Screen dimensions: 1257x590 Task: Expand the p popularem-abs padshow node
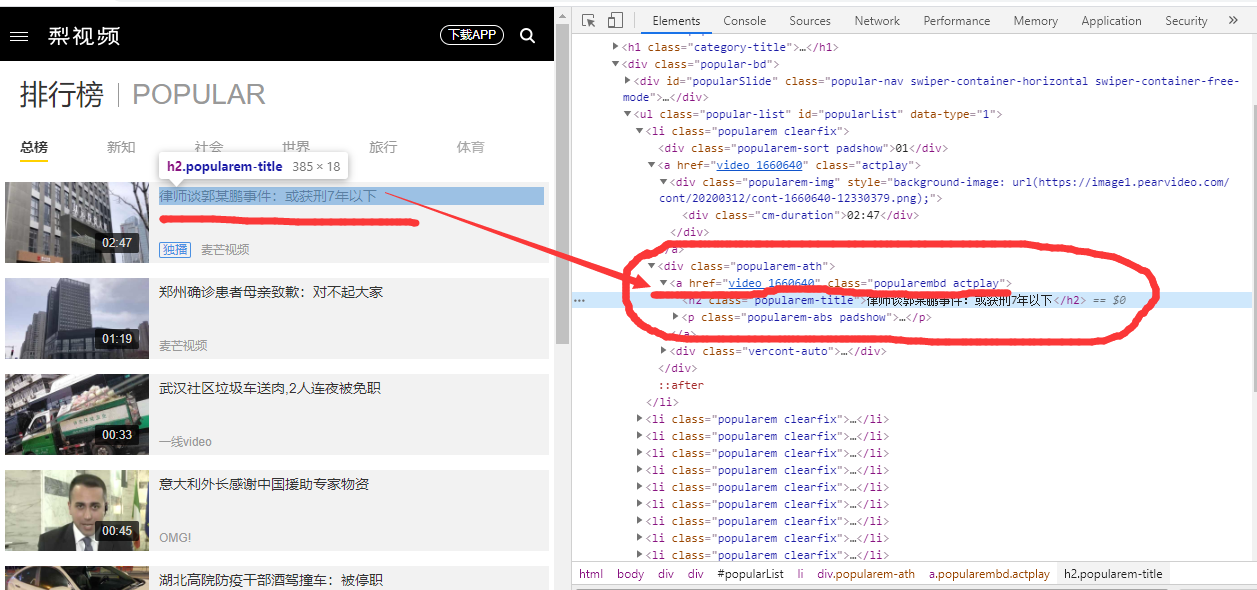[676, 317]
